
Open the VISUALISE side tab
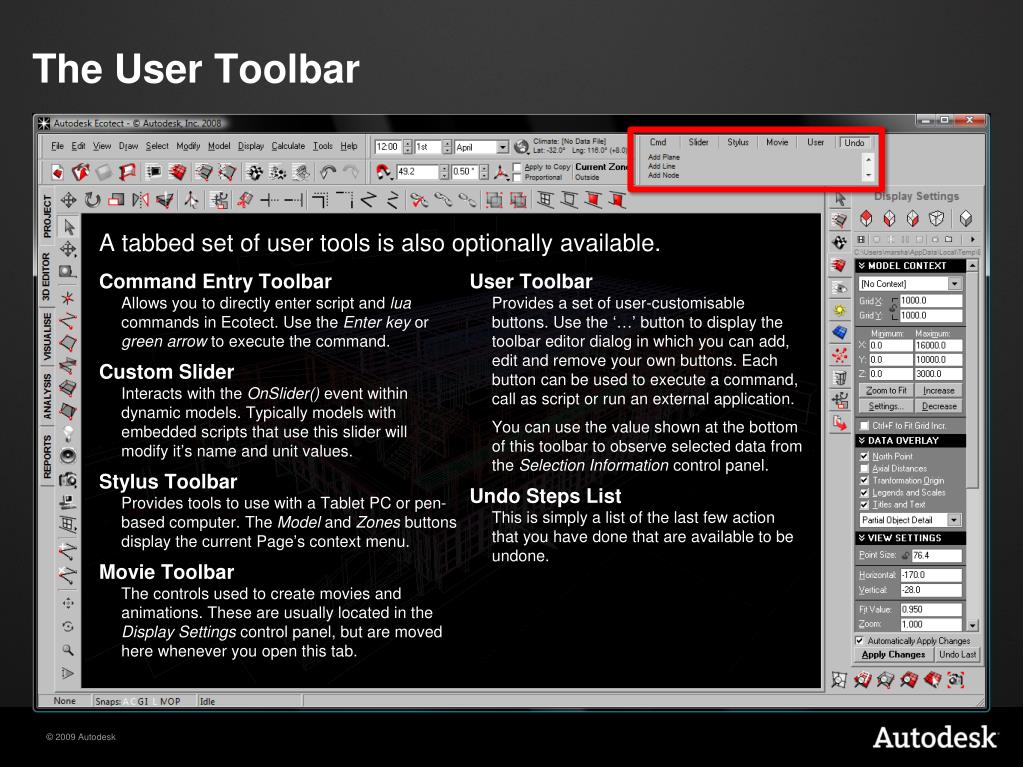[47, 337]
